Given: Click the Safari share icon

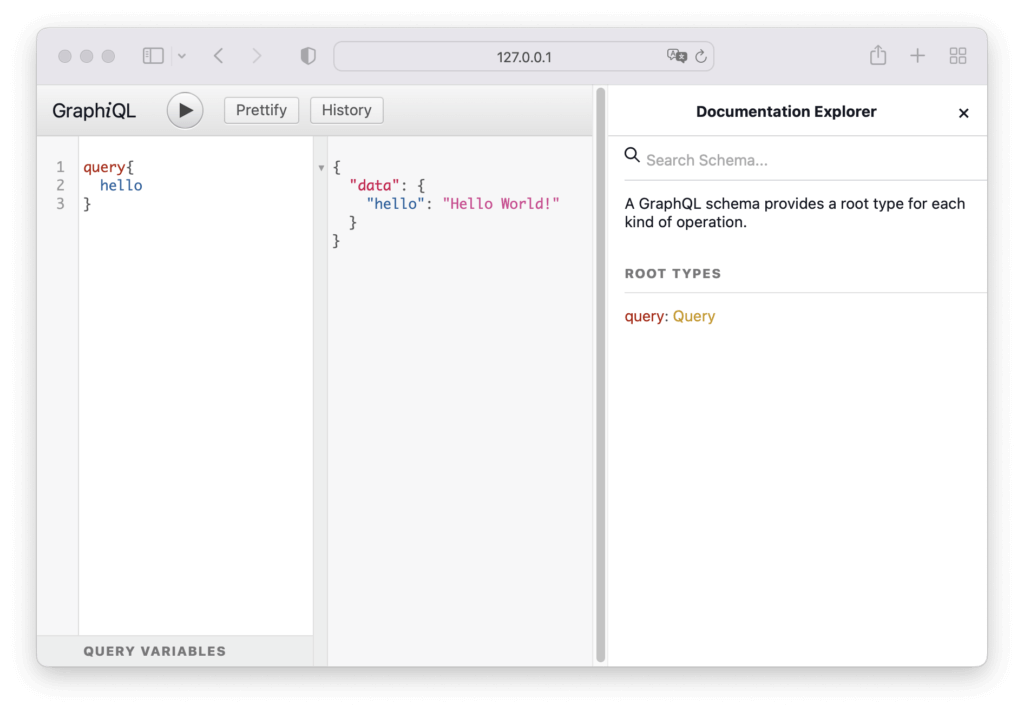Looking at the screenshot, I should pos(877,55).
